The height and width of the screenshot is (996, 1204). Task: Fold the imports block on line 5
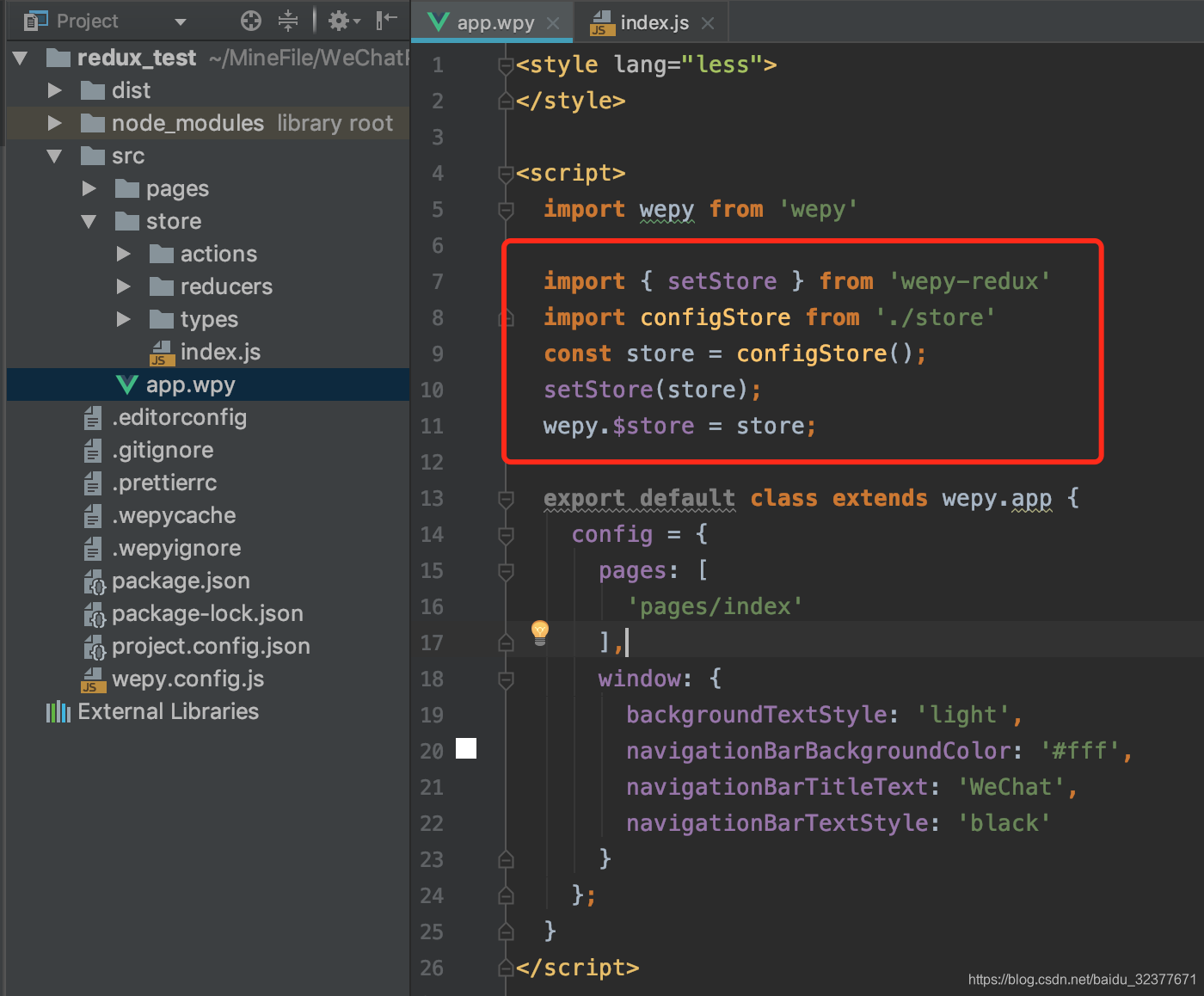click(507, 210)
